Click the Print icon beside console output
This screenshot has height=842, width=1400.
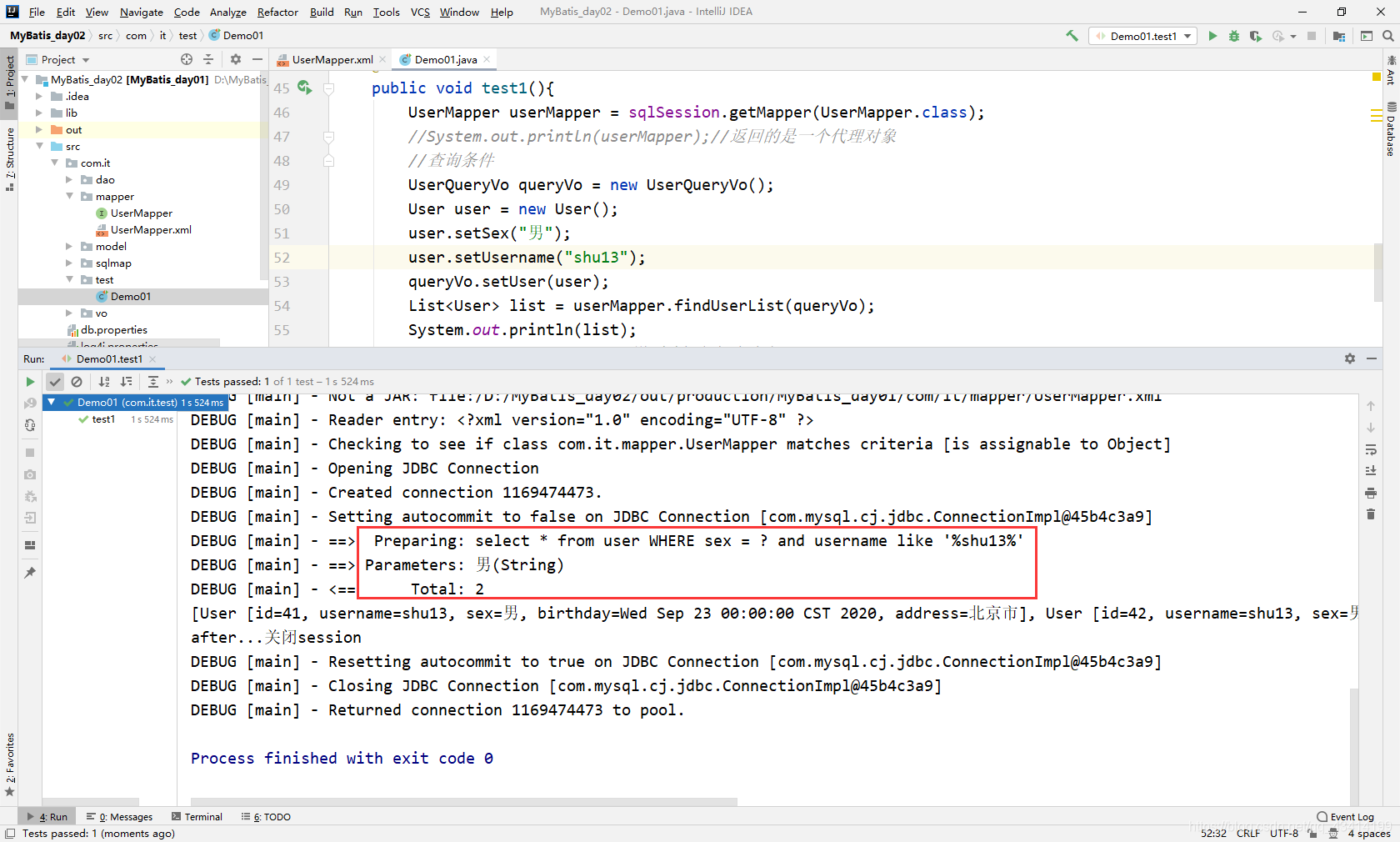[1371, 493]
